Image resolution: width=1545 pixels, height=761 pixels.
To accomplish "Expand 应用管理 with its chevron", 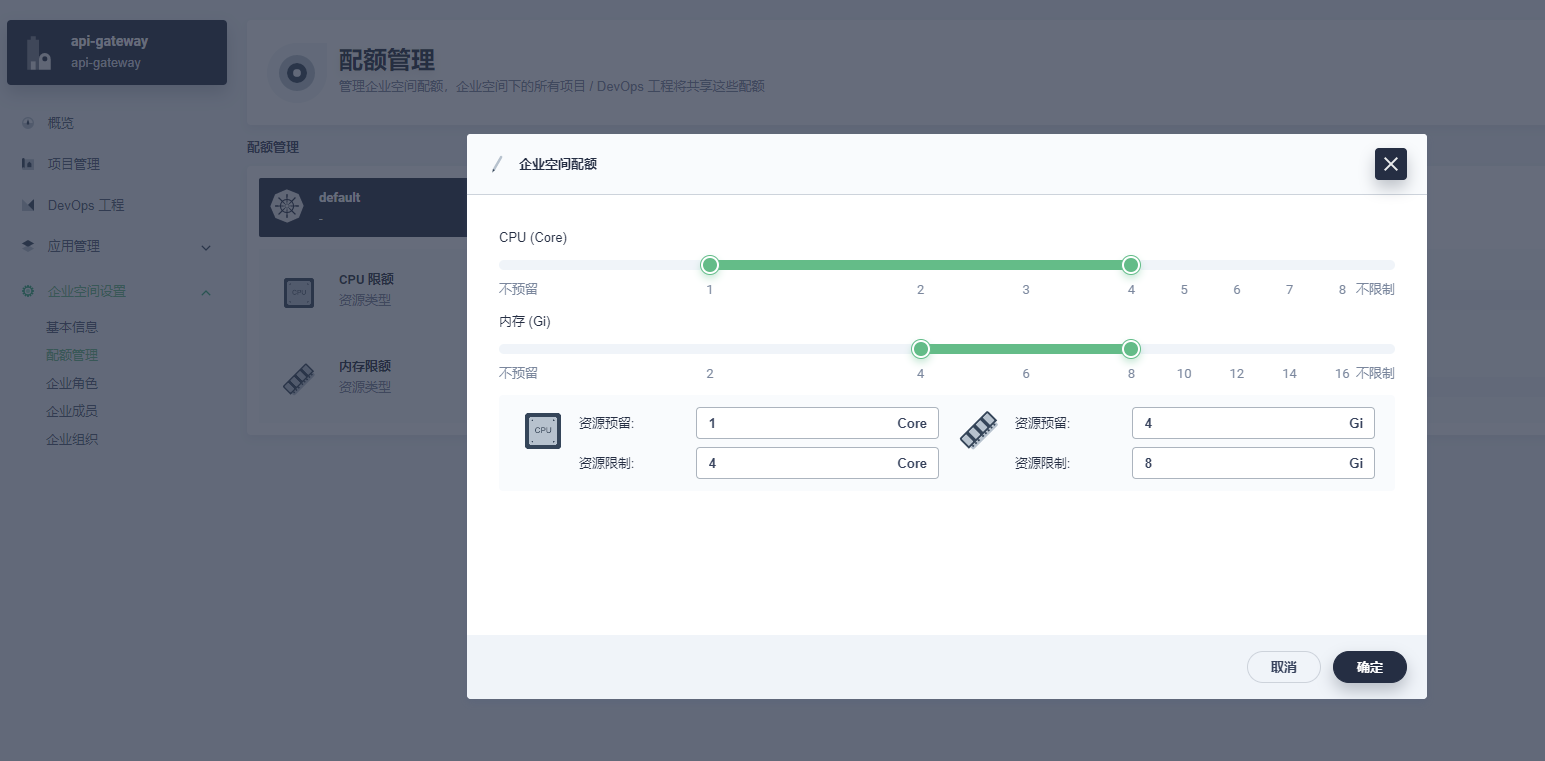I will (206, 247).
